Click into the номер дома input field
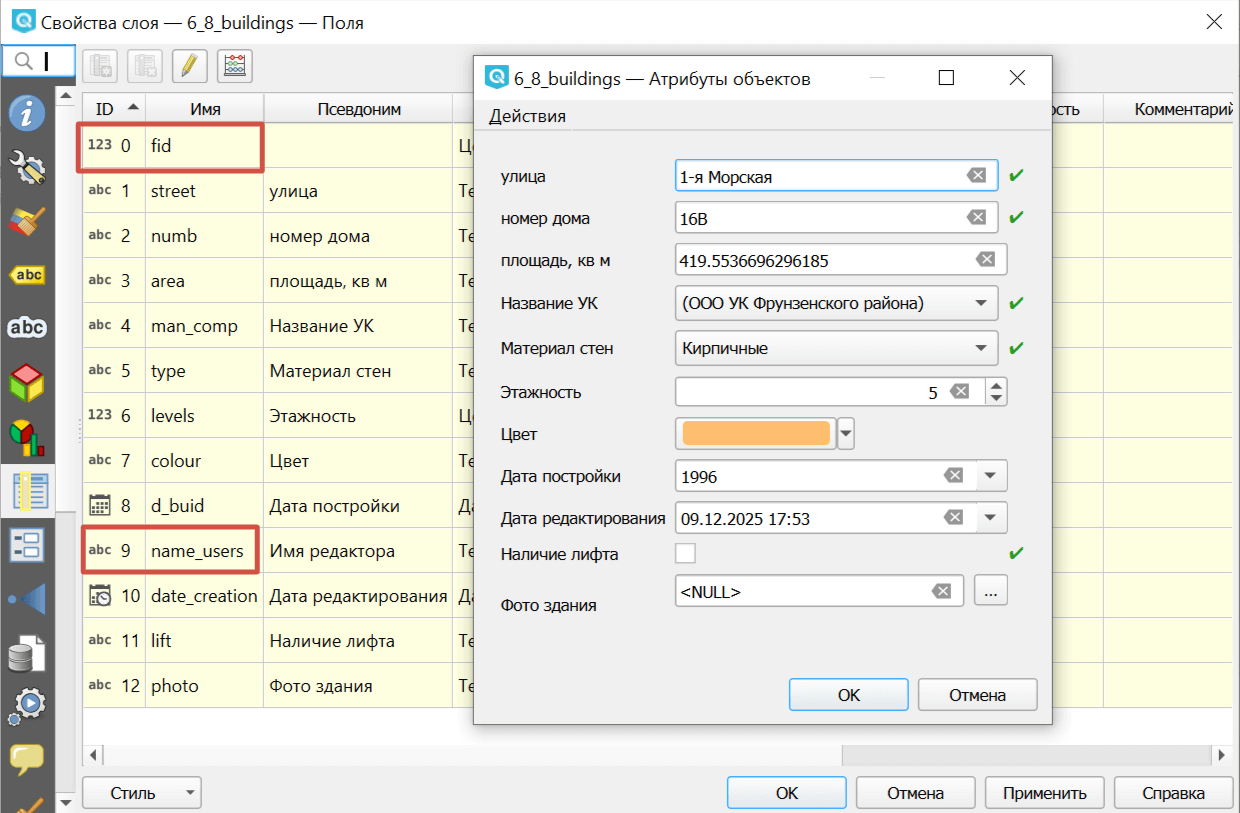This screenshot has height=813, width=1240. coord(815,218)
